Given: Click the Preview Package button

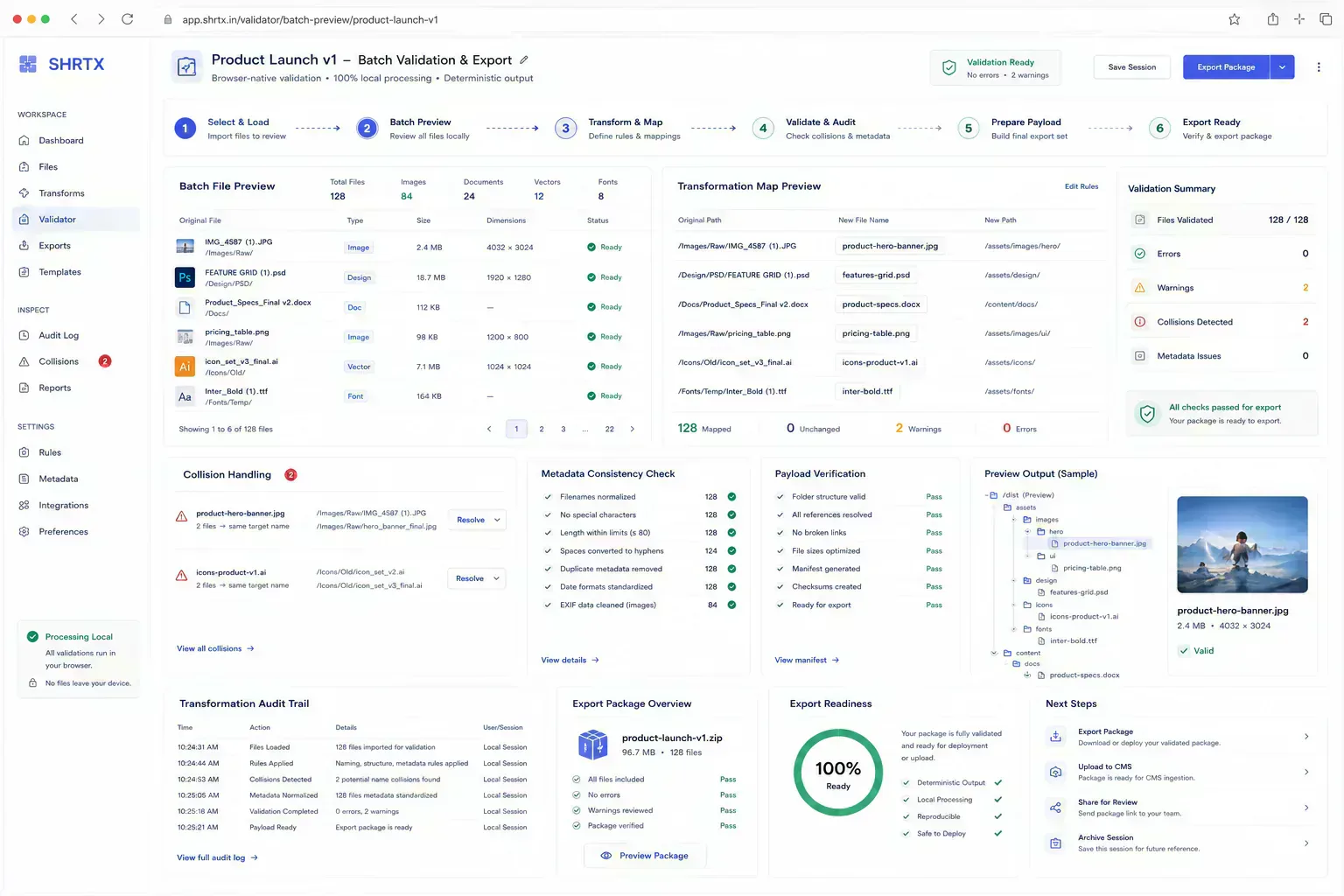Looking at the screenshot, I should tap(645, 856).
